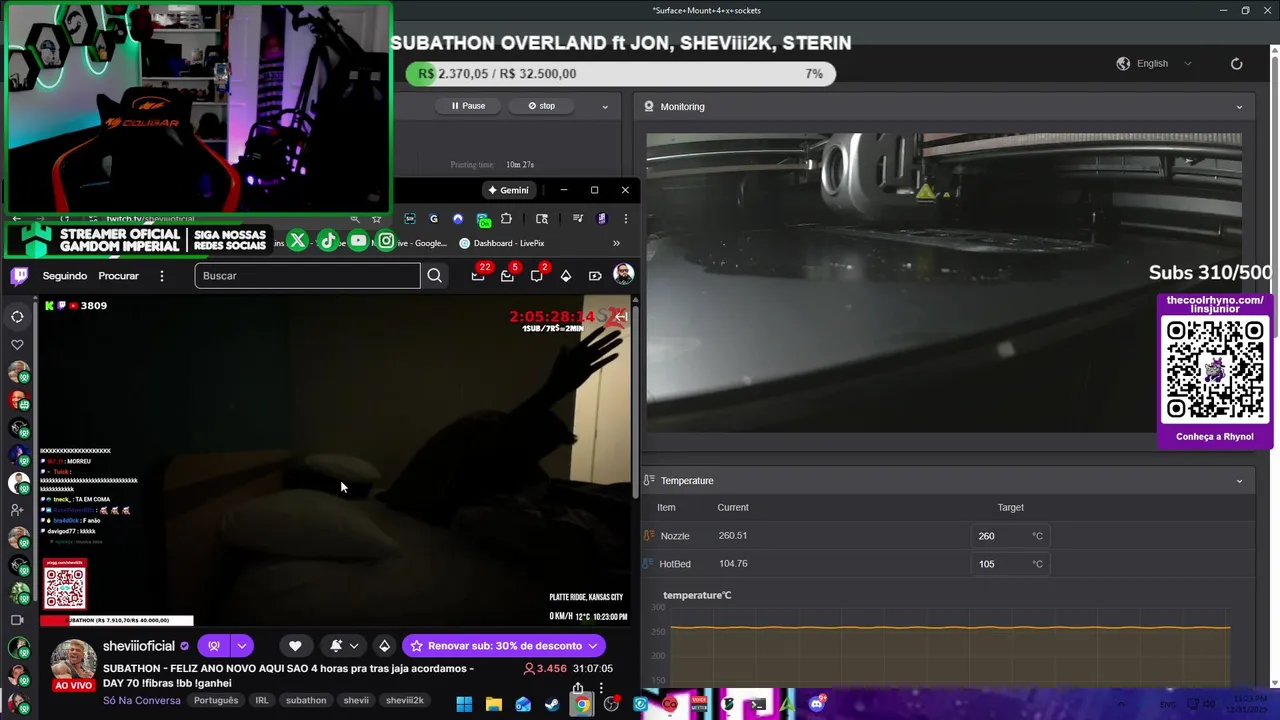
Task: Open terminal icon in taskbar
Action: (758, 704)
